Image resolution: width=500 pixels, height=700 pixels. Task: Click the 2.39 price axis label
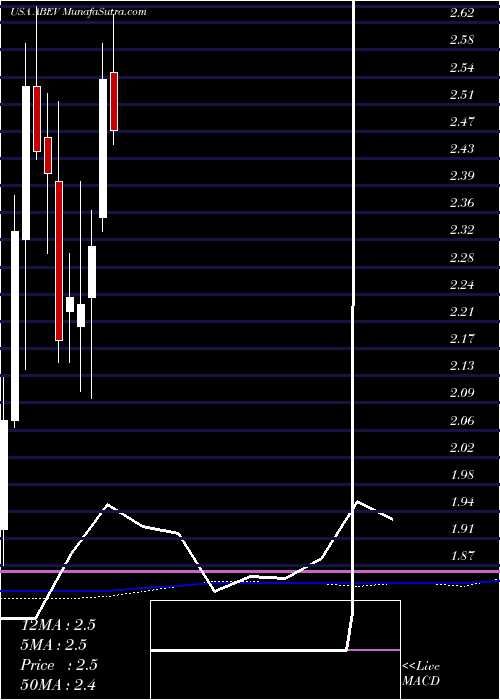462,175
